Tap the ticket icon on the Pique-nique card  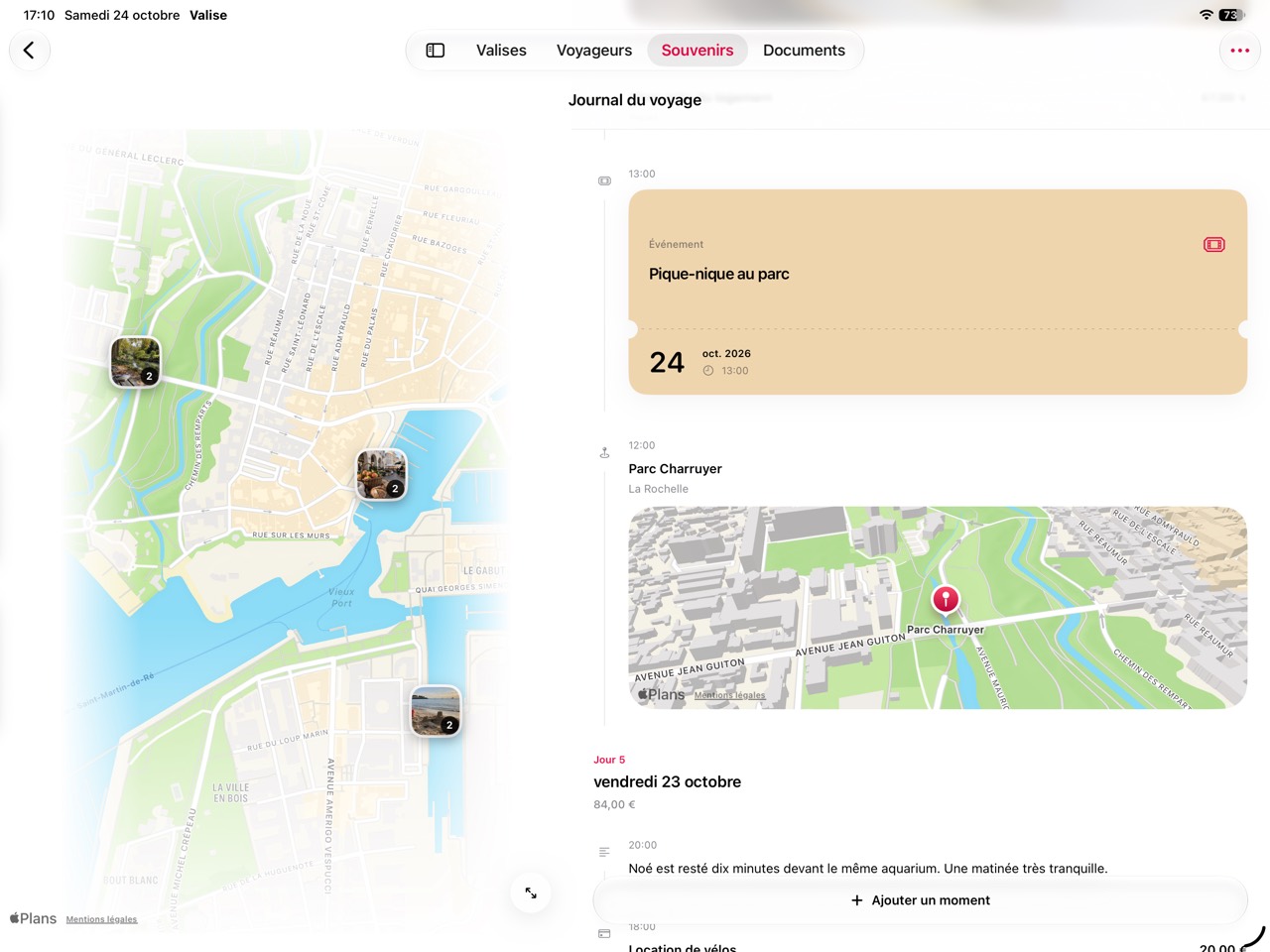1213,245
